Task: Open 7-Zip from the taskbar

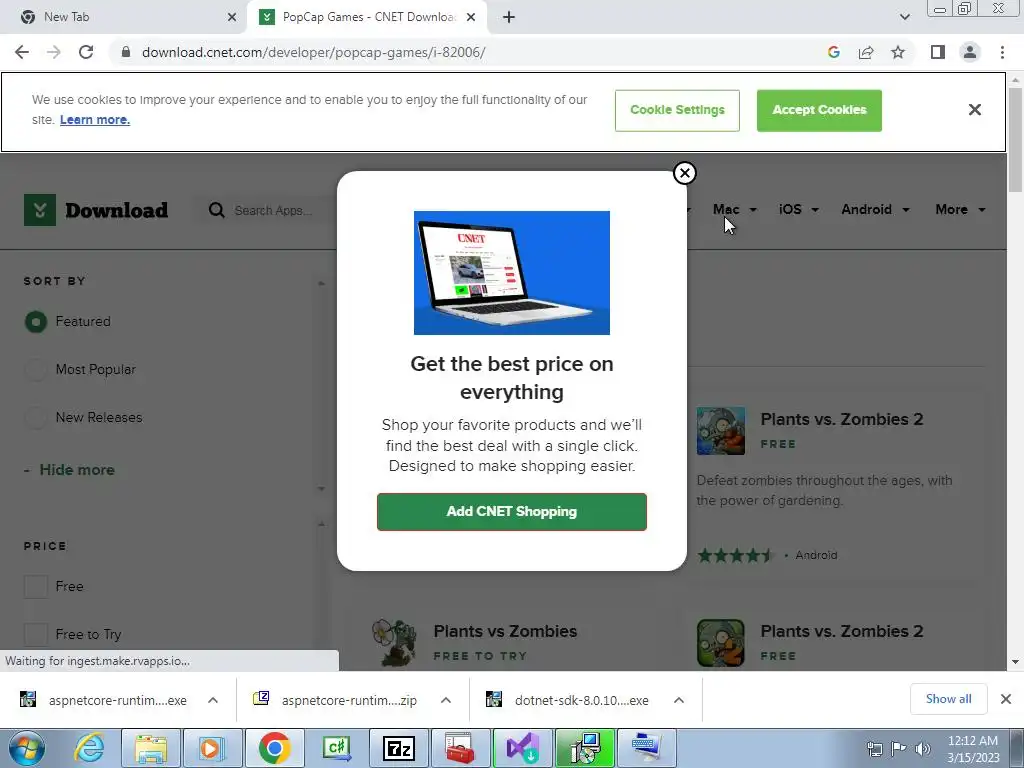Action: (399, 748)
